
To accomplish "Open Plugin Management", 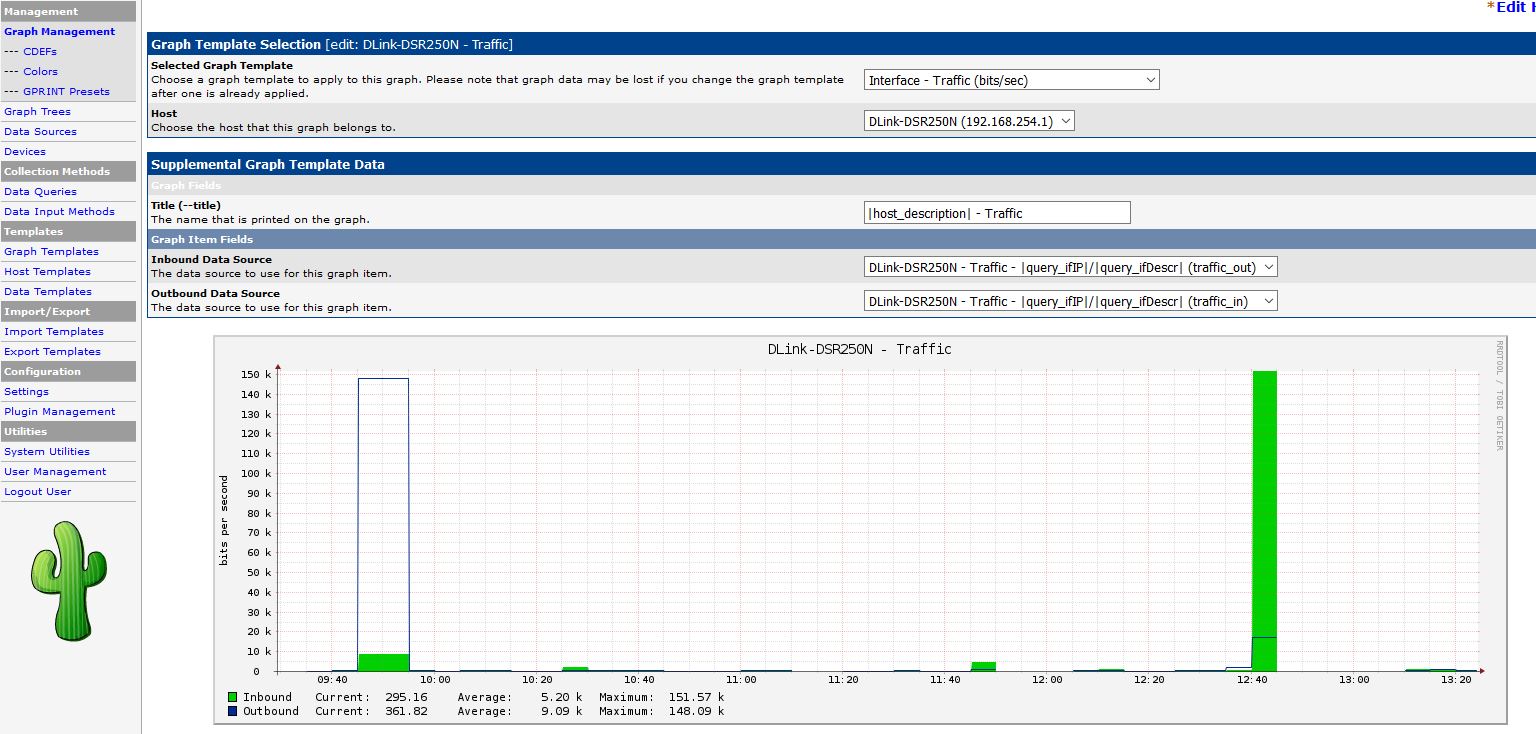I will point(59,412).
